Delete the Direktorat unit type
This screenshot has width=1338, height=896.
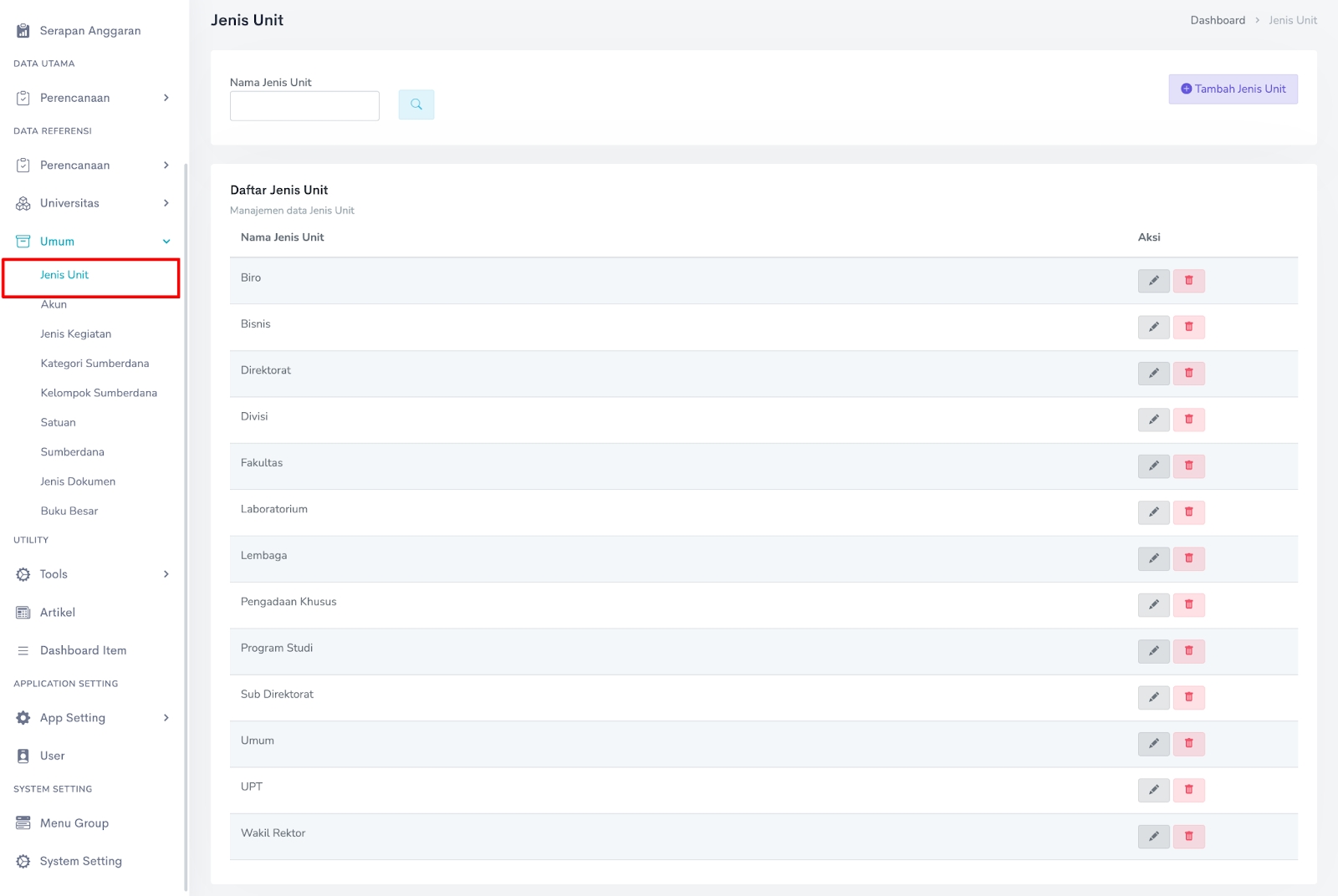[x=1188, y=374]
